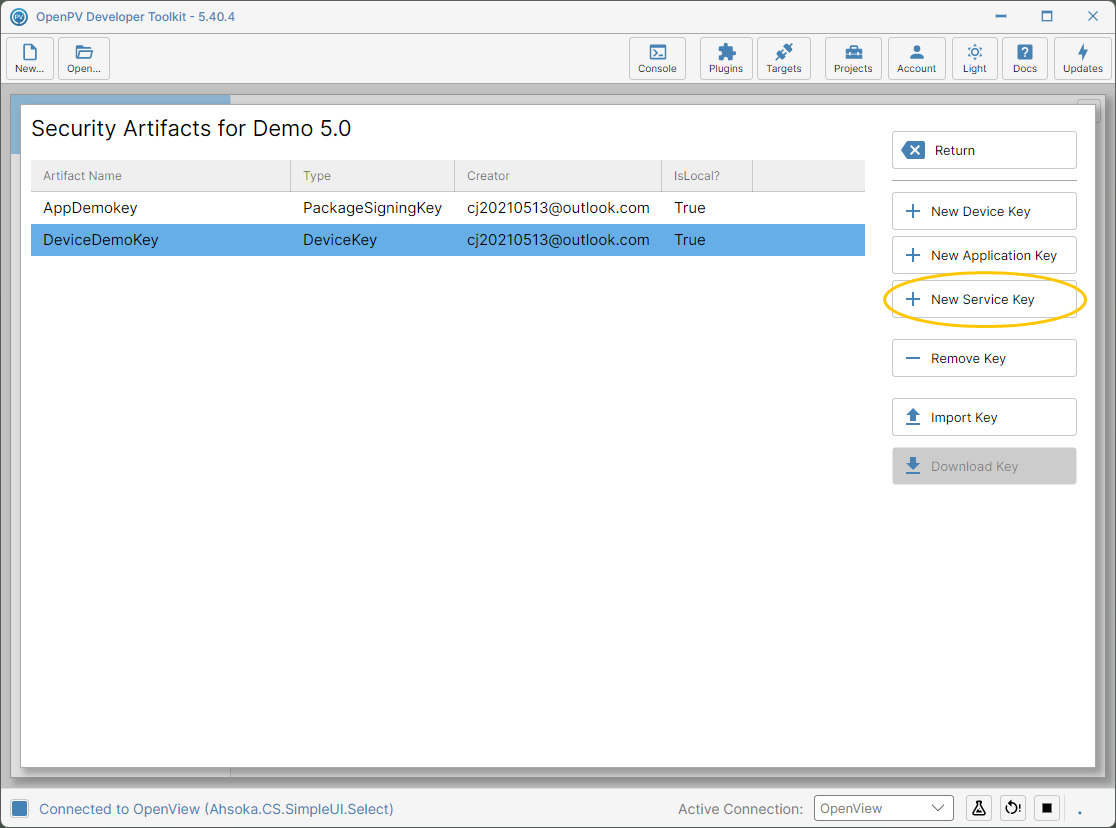Click the Remove Key button
The height and width of the screenshot is (828, 1116).
coord(984,358)
